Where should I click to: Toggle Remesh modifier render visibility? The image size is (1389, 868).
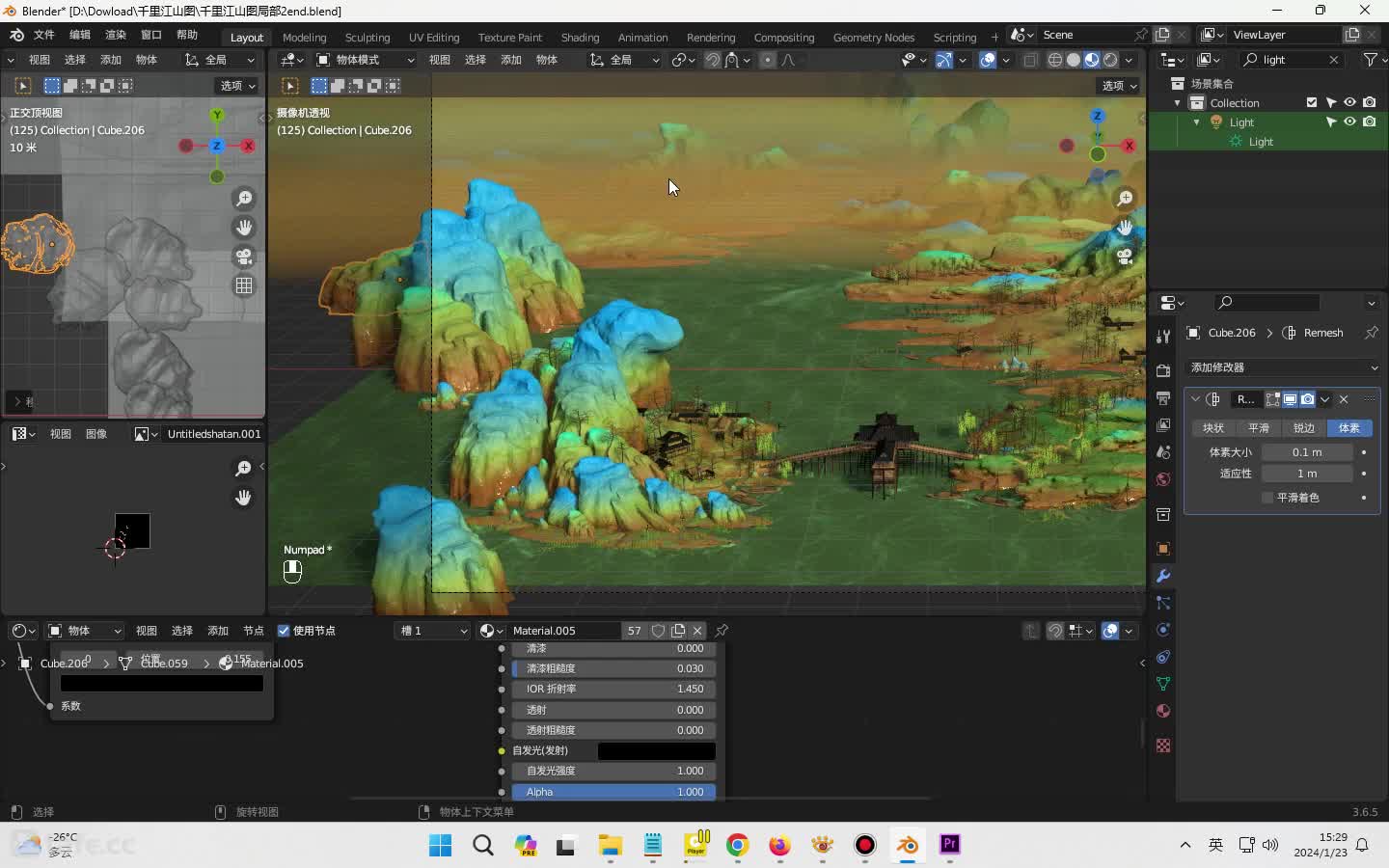pyautogui.click(x=1307, y=399)
